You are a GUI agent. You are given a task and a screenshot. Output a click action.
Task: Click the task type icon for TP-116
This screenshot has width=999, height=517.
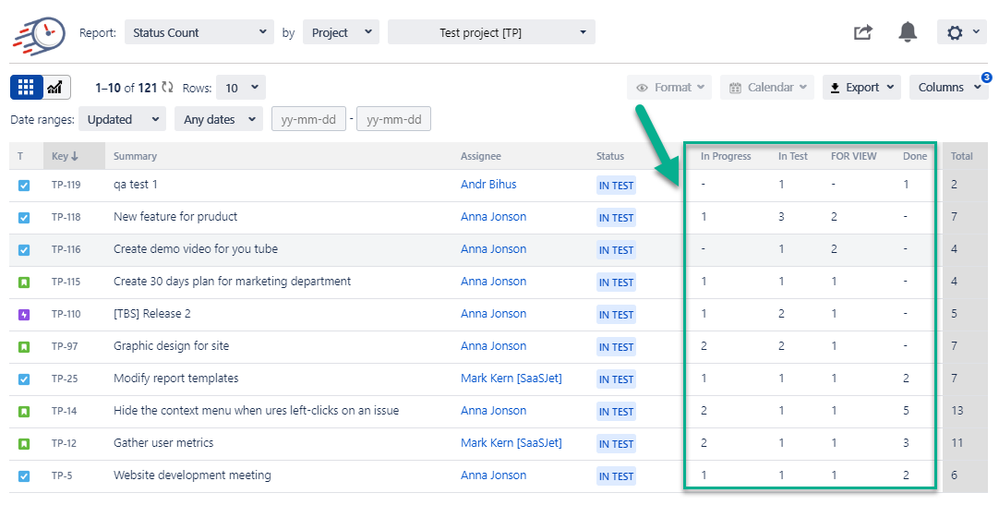tap(24, 250)
